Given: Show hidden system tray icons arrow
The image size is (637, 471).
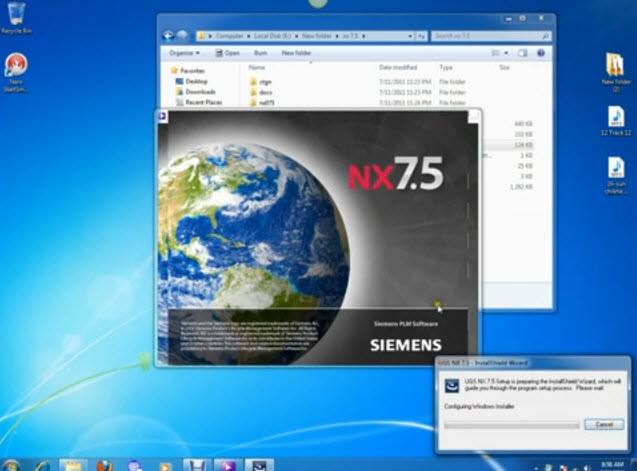Looking at the screenshot, I should coord(536,468).
